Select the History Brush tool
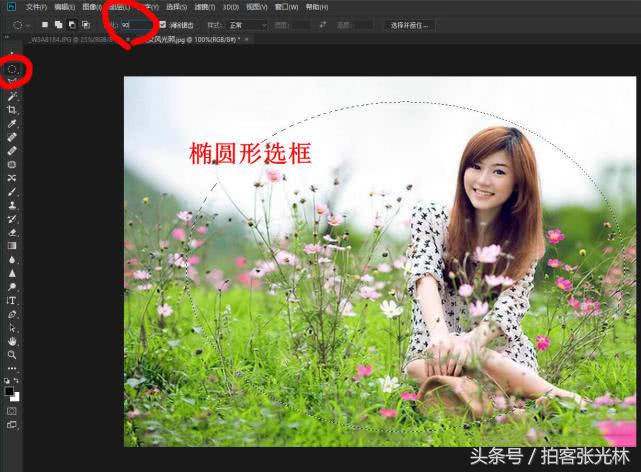Screen dimensions: 641x472 (x=12, y=219)
